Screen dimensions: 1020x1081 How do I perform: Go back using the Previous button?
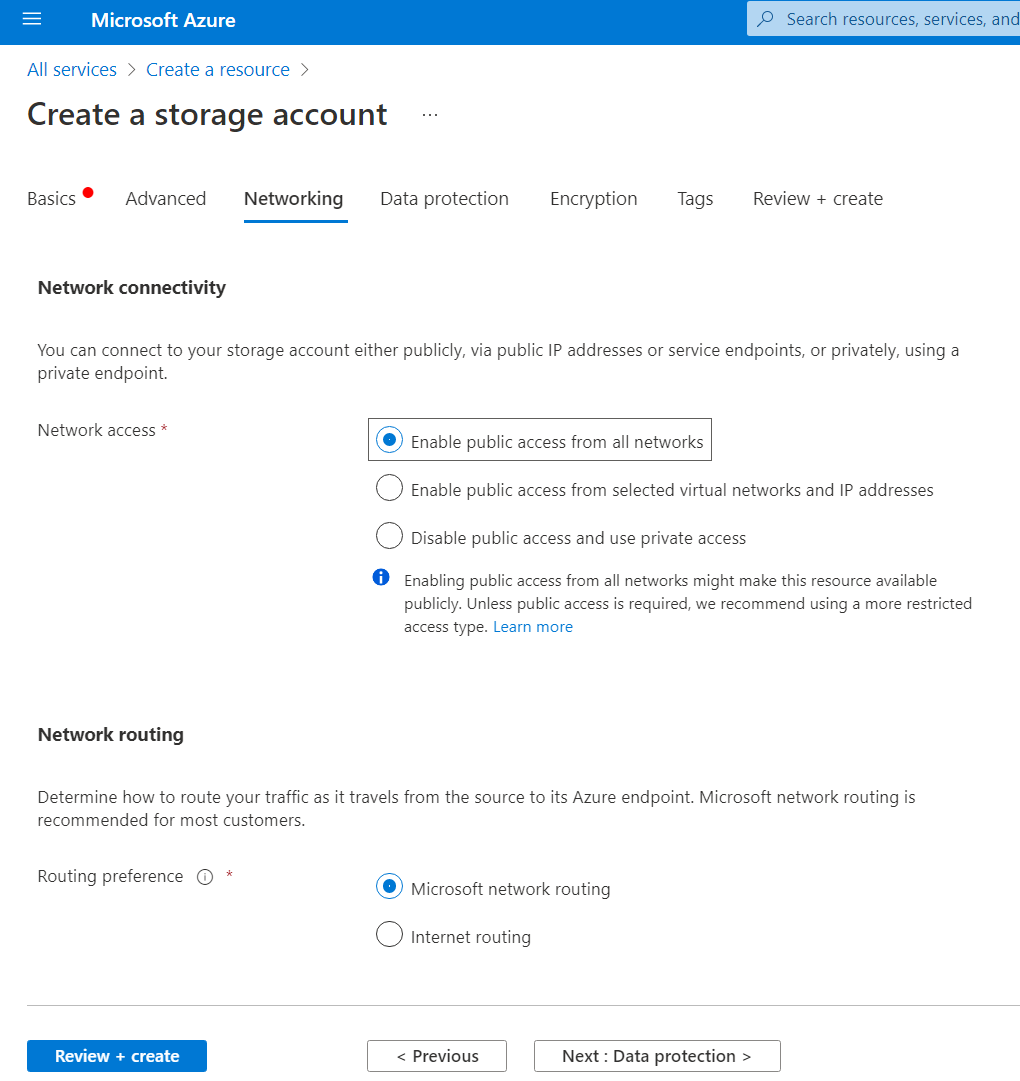[436, 1055]
